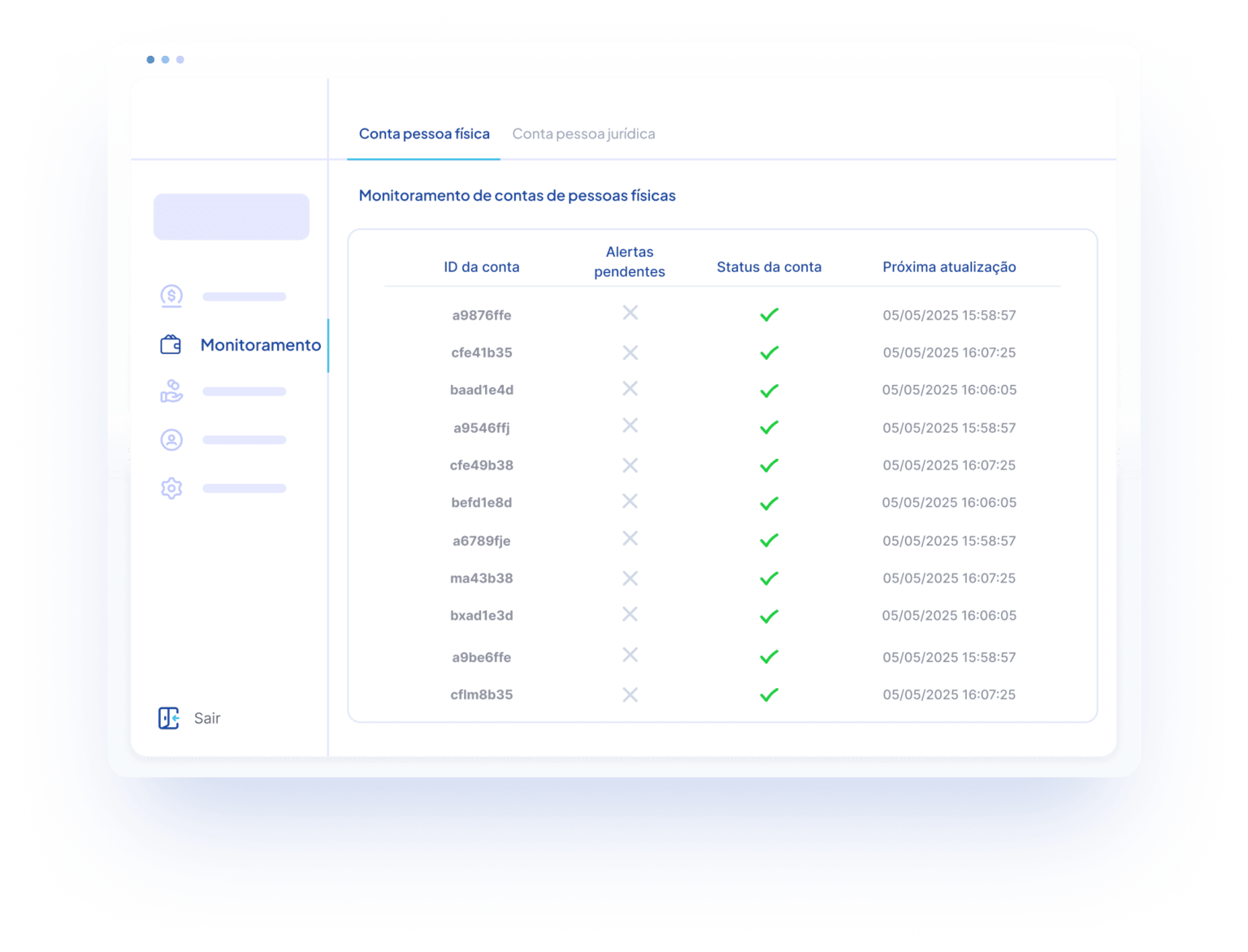Click the Monitoramento wallet icon

point(171,344)
